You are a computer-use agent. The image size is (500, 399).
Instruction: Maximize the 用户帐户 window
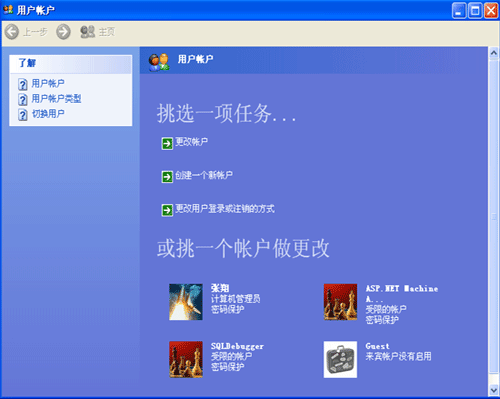coord(475,11)
